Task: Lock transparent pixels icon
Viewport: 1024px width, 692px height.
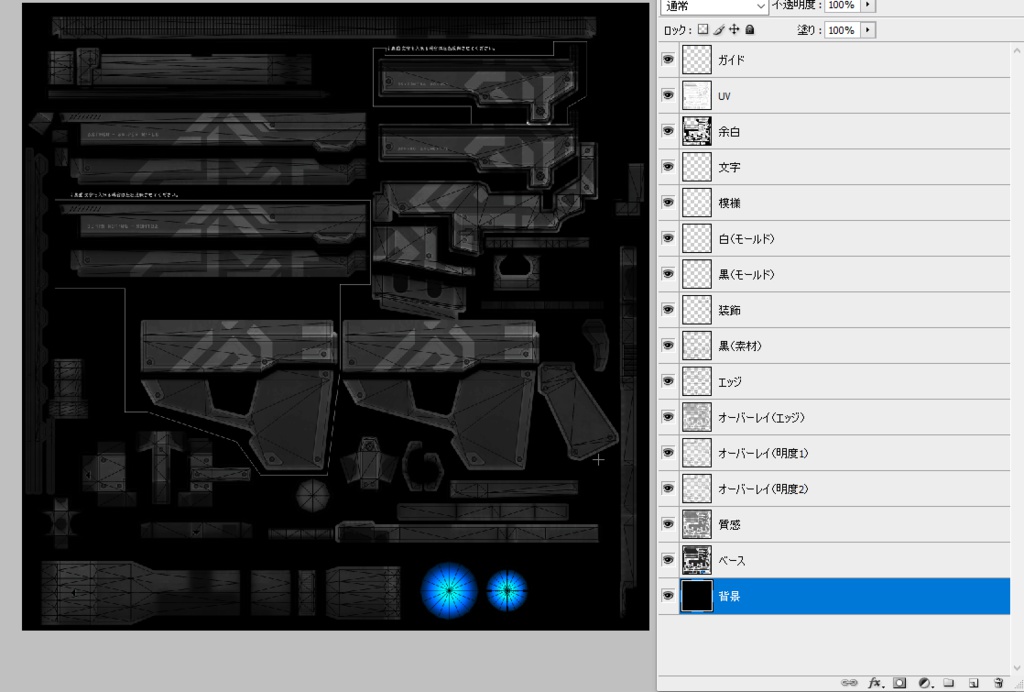Action: click(703, 29)
